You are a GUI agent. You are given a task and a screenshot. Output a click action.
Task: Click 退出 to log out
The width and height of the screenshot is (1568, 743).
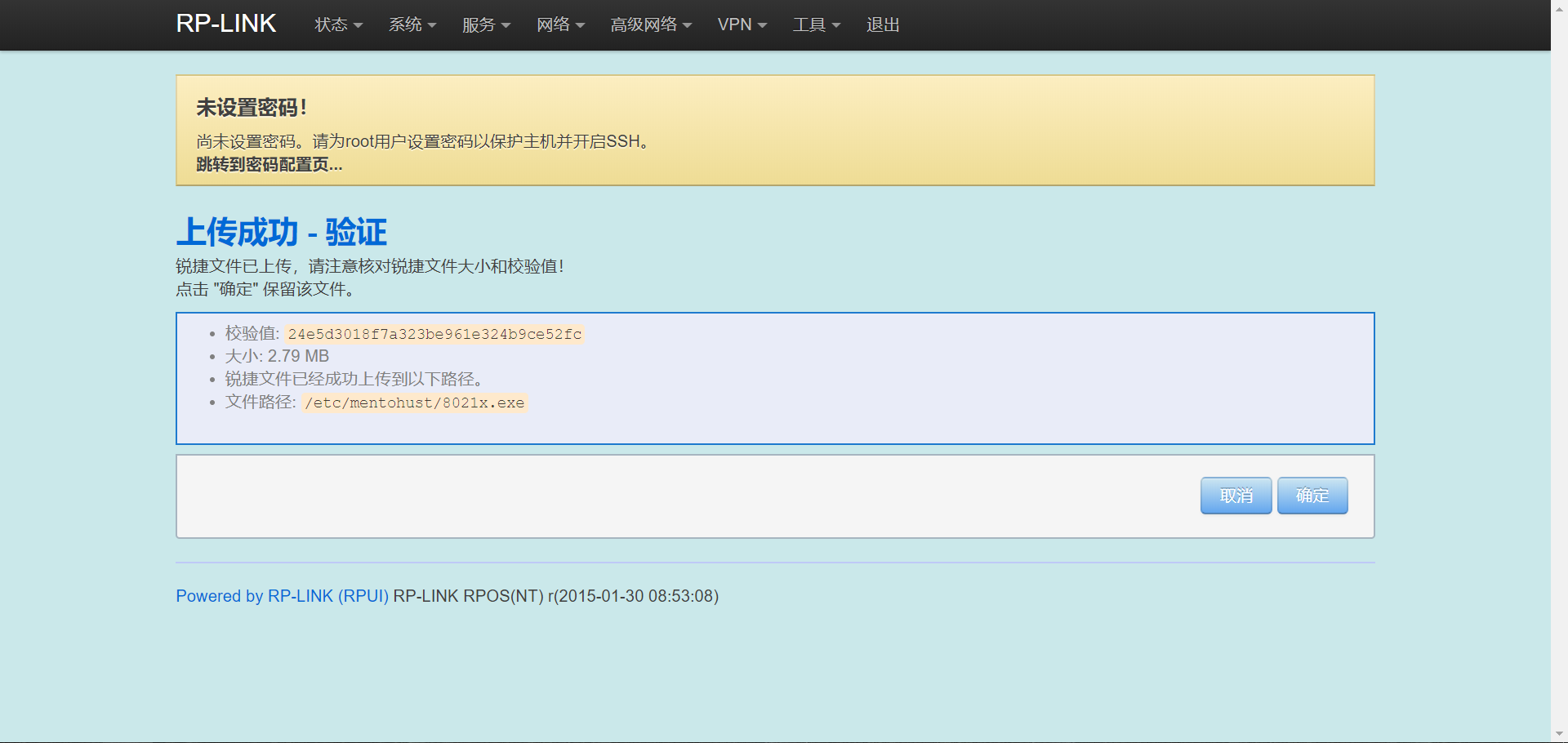coord(883,24)
